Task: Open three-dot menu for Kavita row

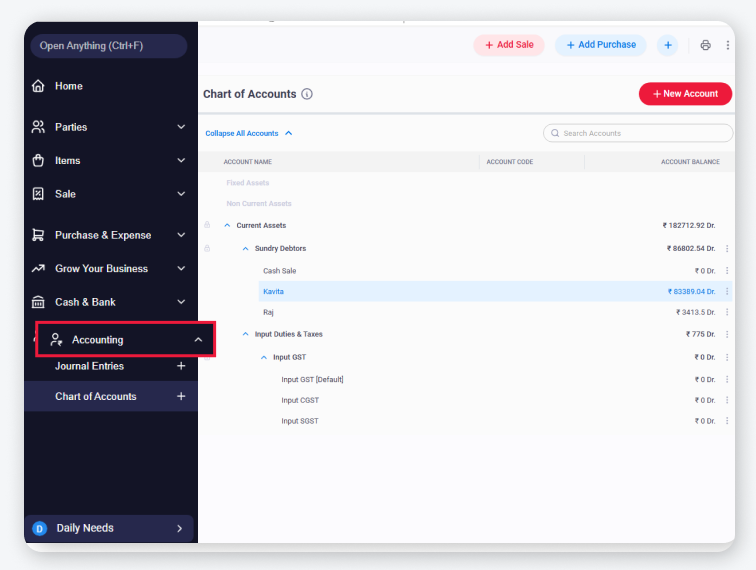Action: pyautogui.click(x=727, y=291)
